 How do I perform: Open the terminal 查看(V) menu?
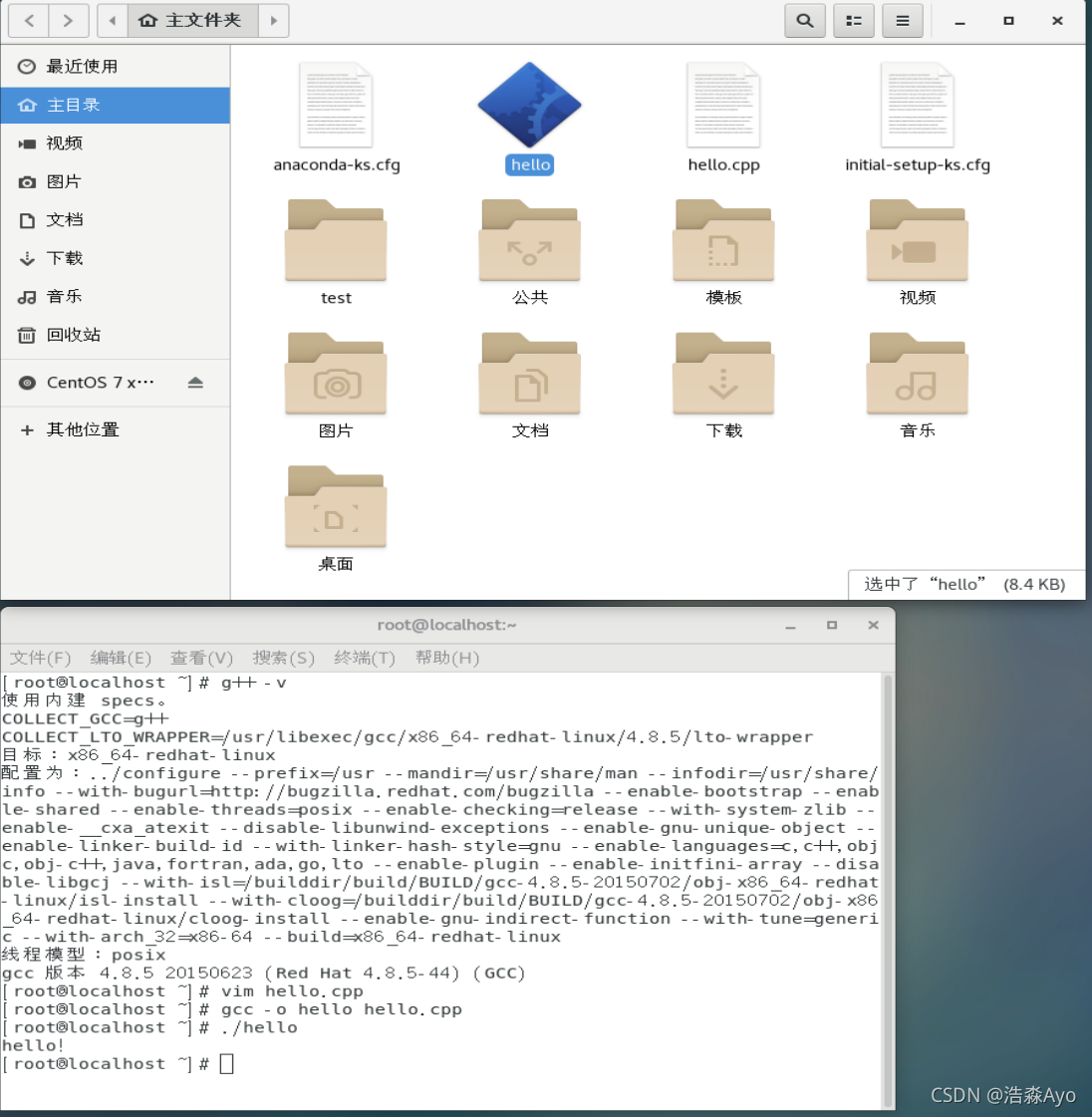(201, 658)
